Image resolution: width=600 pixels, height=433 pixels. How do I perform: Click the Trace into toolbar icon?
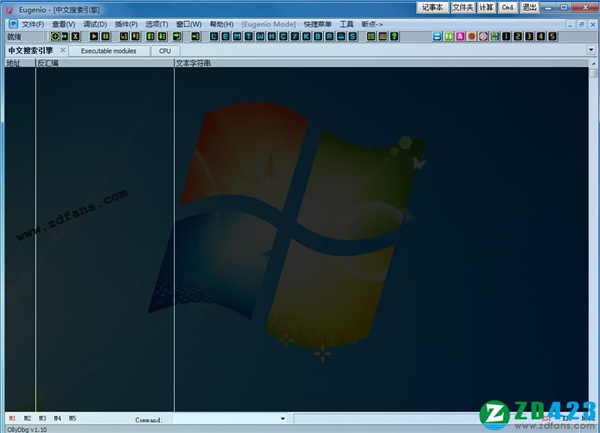click(x=151, y=36)
